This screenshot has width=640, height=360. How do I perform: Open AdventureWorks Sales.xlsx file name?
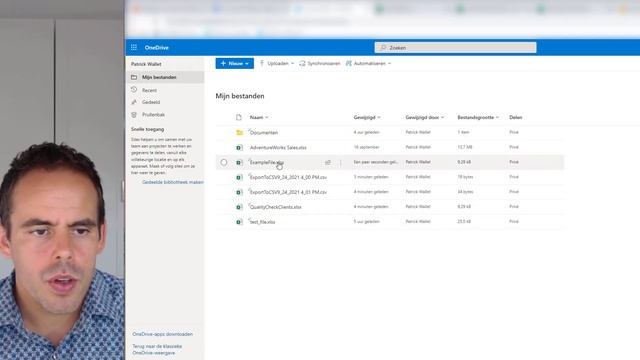click(x=278, y=147)
